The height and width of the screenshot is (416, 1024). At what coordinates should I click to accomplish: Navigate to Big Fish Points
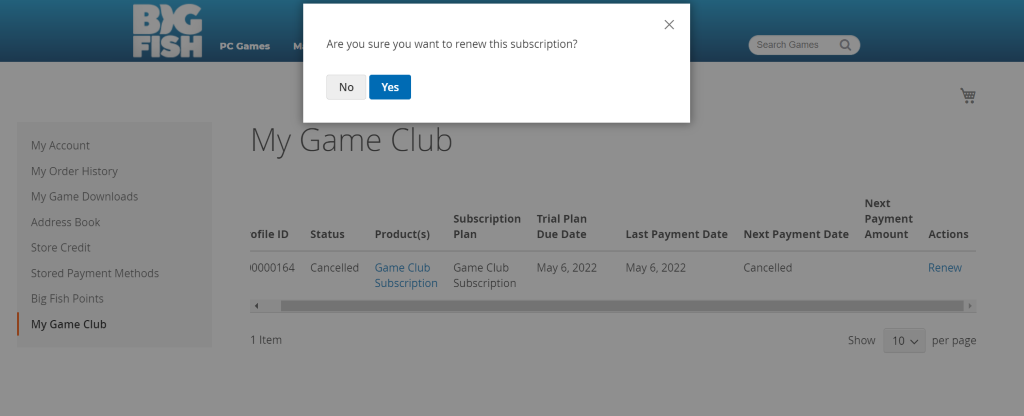(67, 299)
